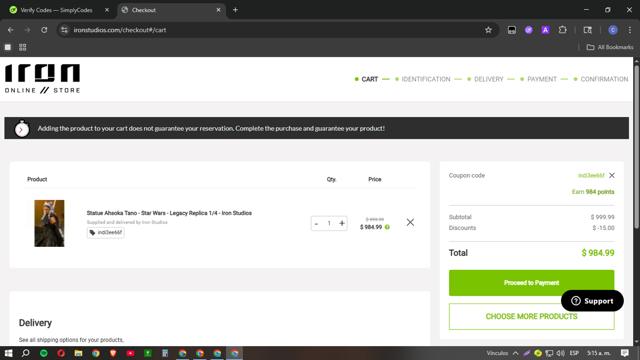The width and height of the screenshot is (640, 360).
Task: Open the purple checkmark extension
Action: 529,30
